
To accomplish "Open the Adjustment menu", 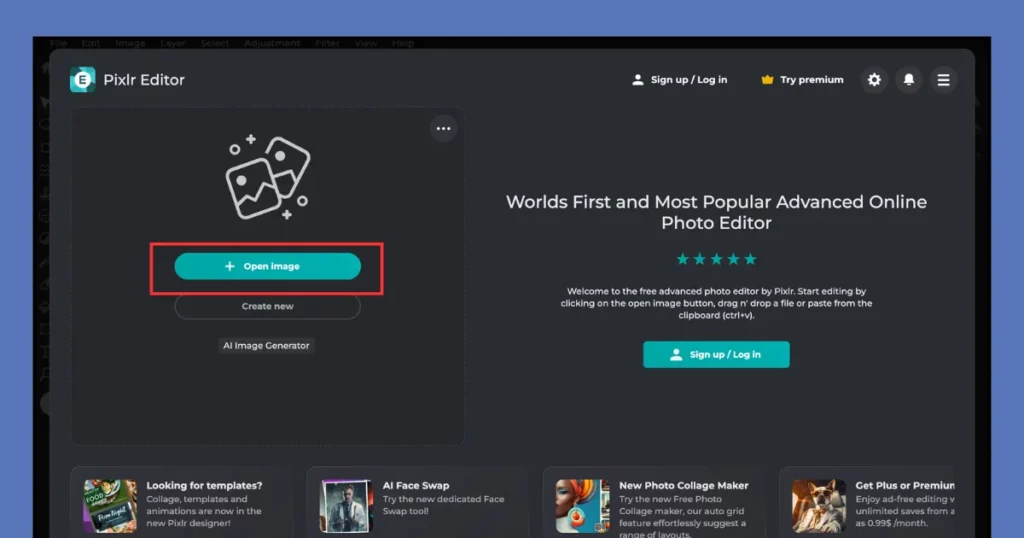I will click(x=271, y=44).
